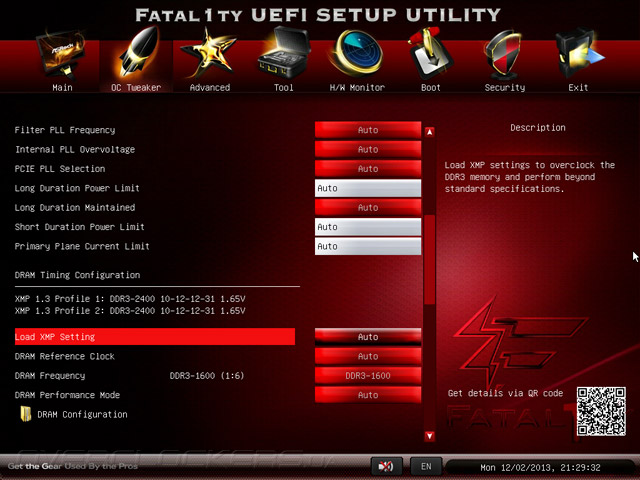Viewport: 640px width, 480px height.
Task: Click Long Duration Power Limit input field
Action: [x=368, y=188]
